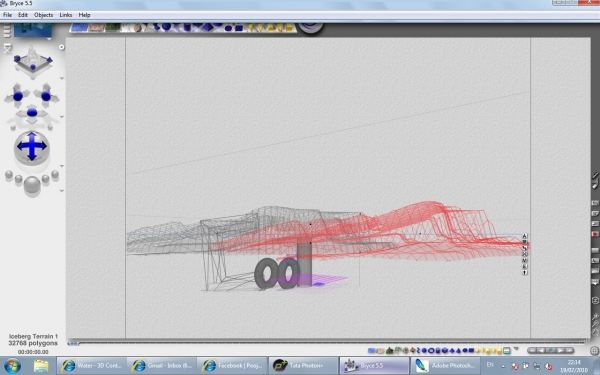This screenshot has height=375, width=600.
Task: Open the File menu
Action: pos(7,15)
